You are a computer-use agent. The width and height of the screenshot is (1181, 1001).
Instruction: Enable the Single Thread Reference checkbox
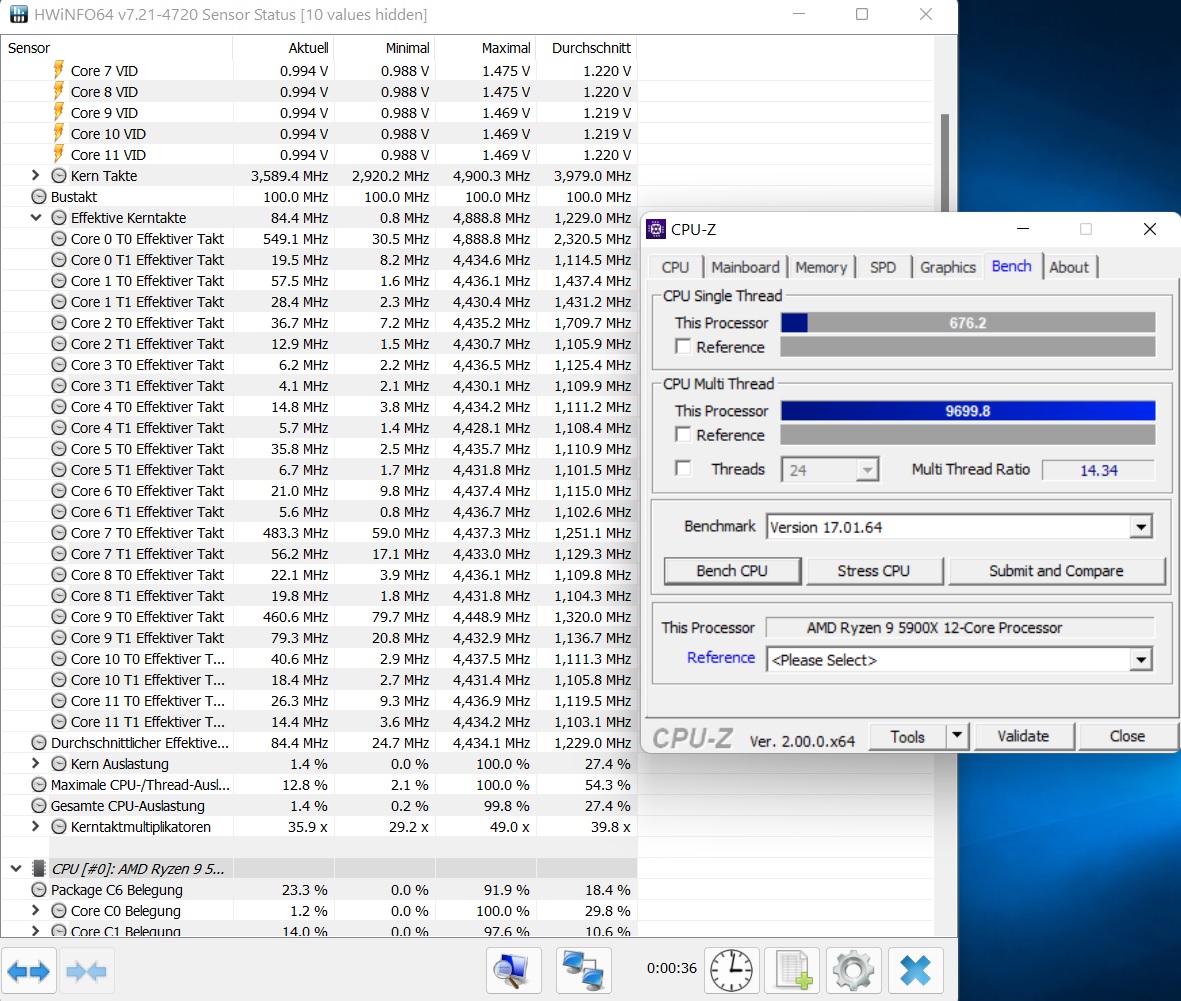click(683, 346)
